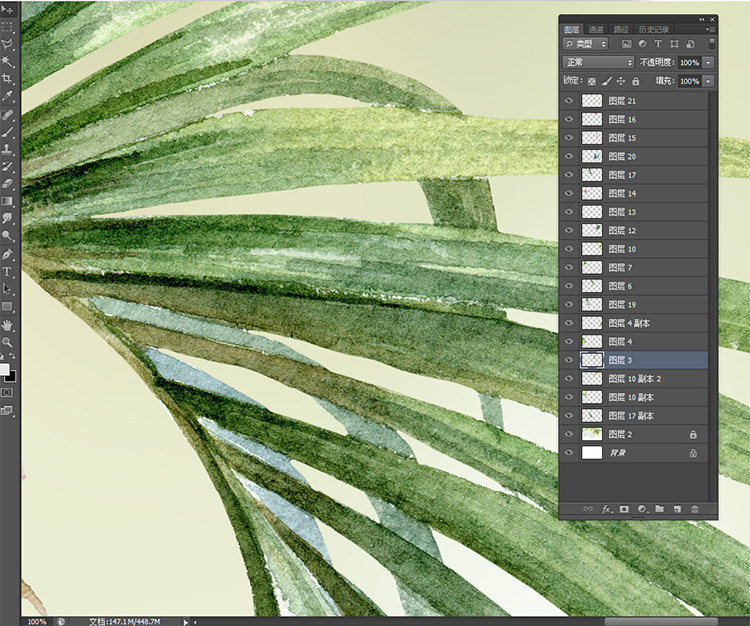Select the Eyedropper tool
The width and height of the screenshot is (750, 626).
[x=7, y=97]
